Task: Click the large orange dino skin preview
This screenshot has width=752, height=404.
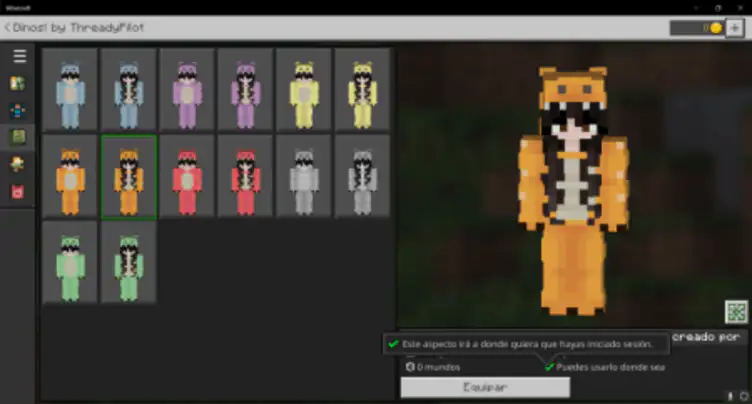Action: pos(573,190)
